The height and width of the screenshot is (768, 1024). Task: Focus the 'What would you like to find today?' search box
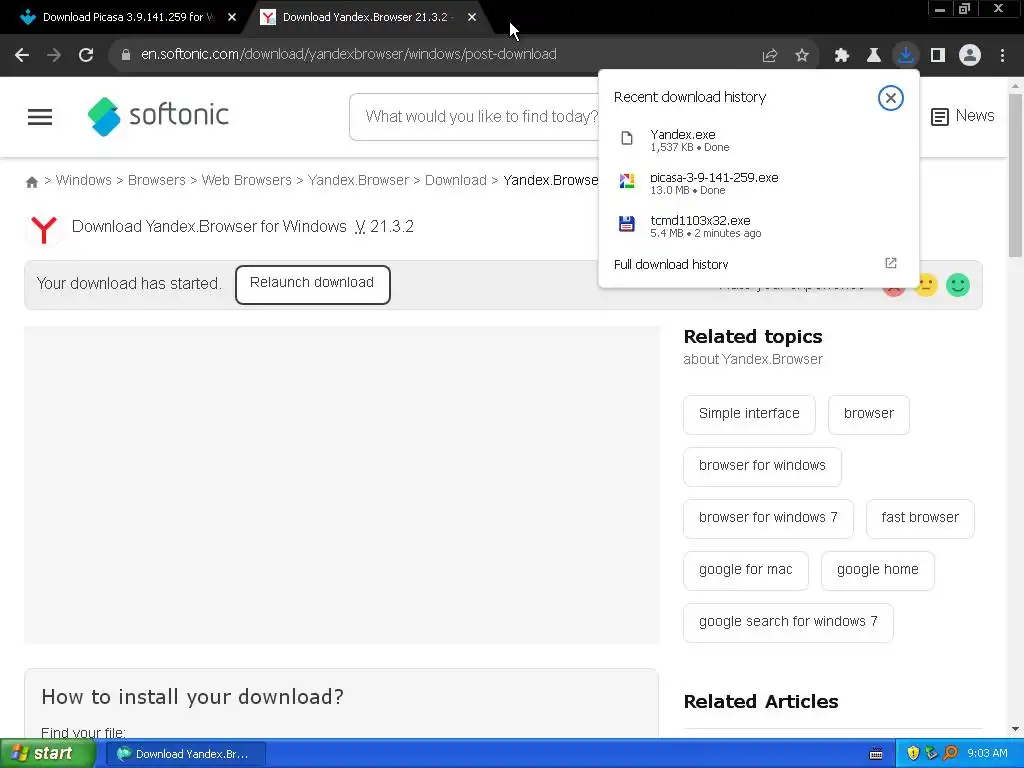475,117
